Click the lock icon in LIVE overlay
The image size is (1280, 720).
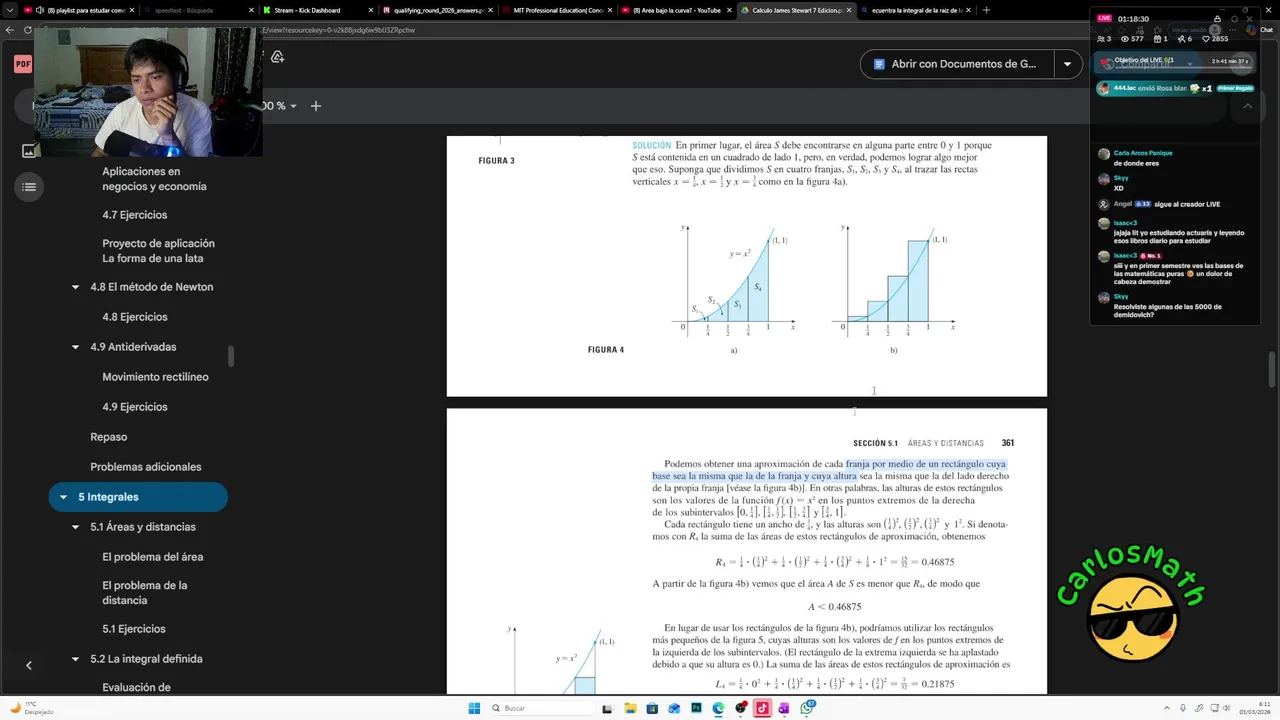[x=1217, y=19]
